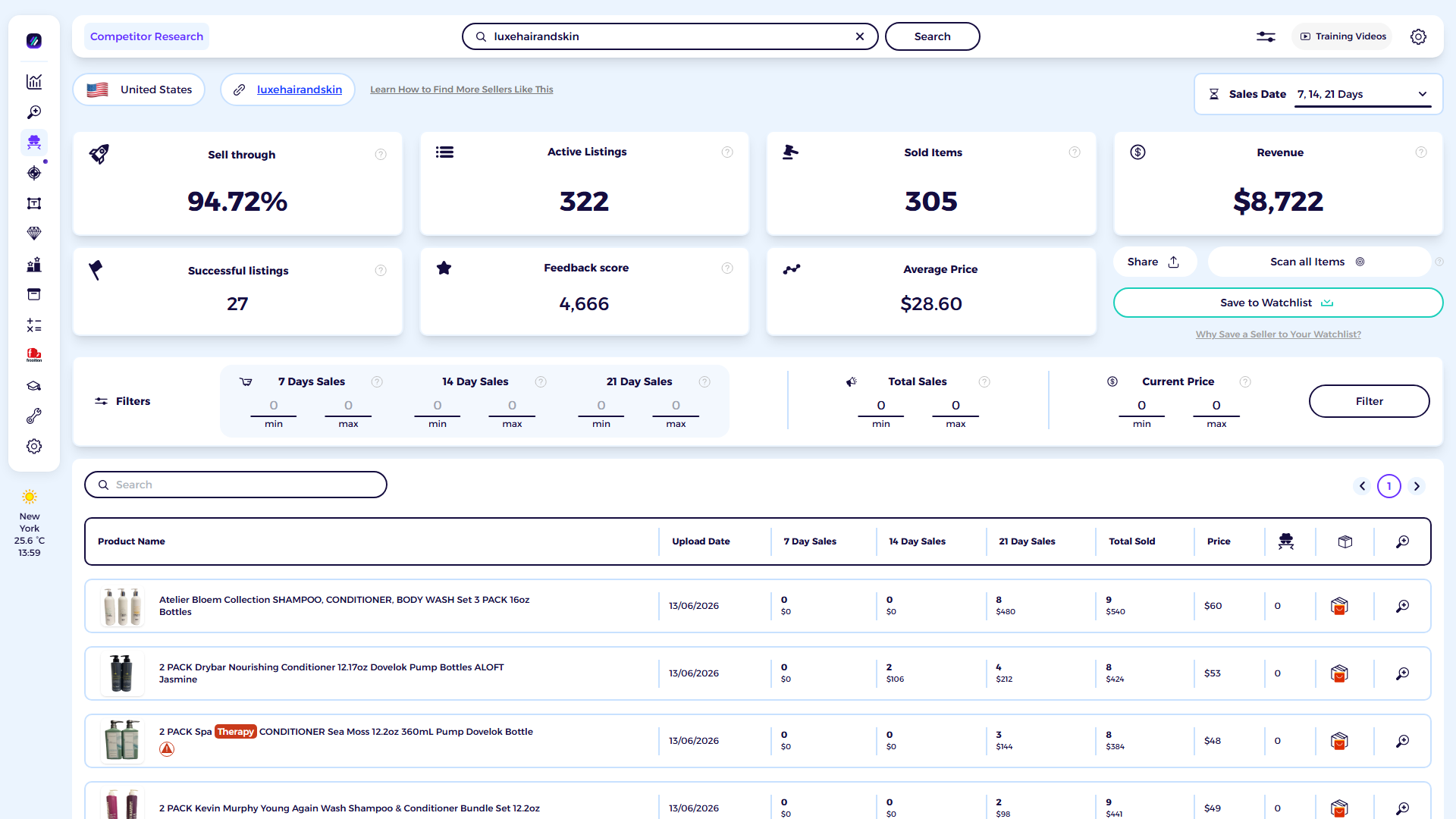Open the luxehairandskin seller link
The image size is (1456, 819).
300,89
